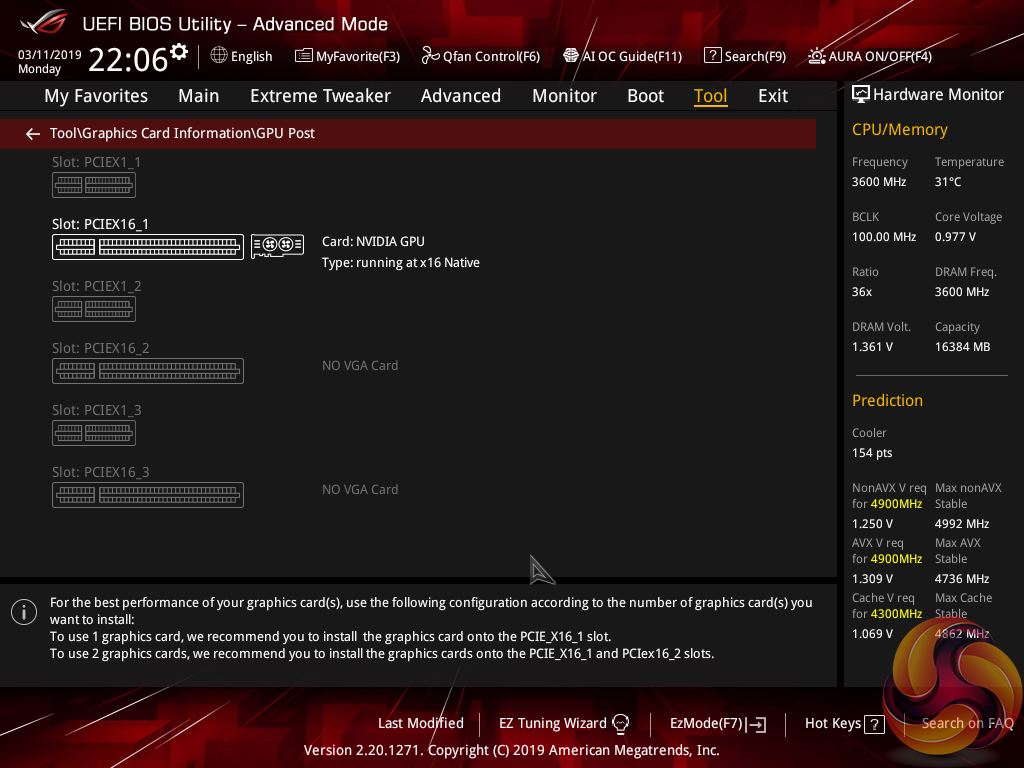Click Last Modified button
This screenshot has height=768, width=1024.
tap(421, 723)
